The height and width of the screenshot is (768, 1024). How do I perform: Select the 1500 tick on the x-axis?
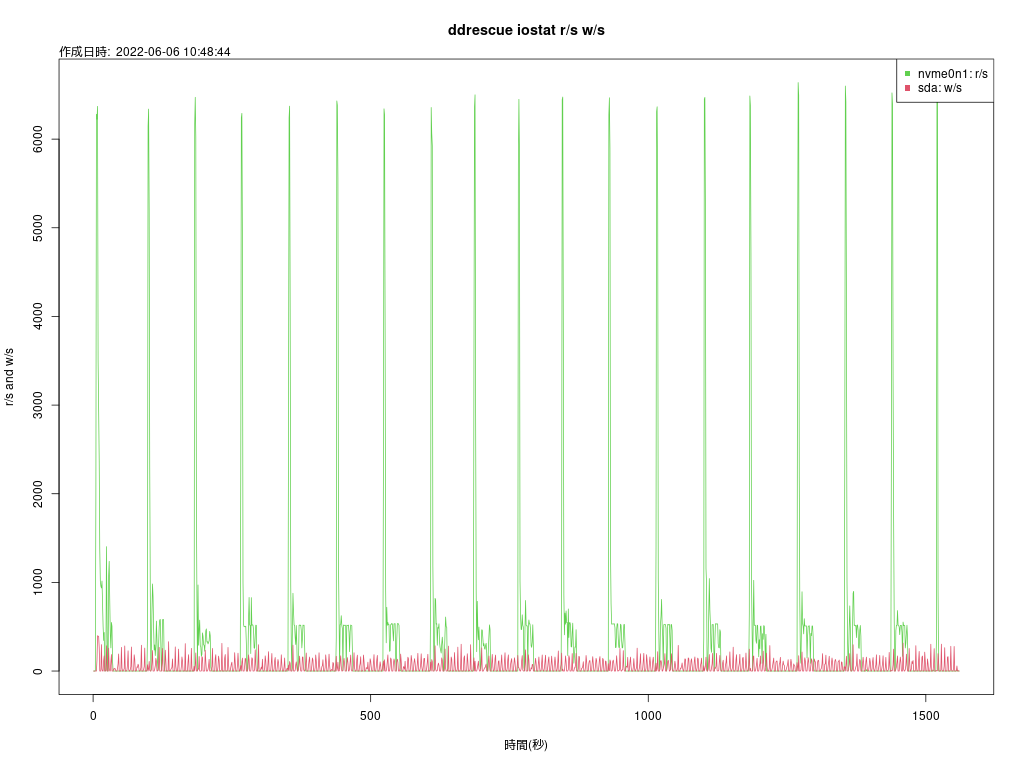tap(926, 716)
